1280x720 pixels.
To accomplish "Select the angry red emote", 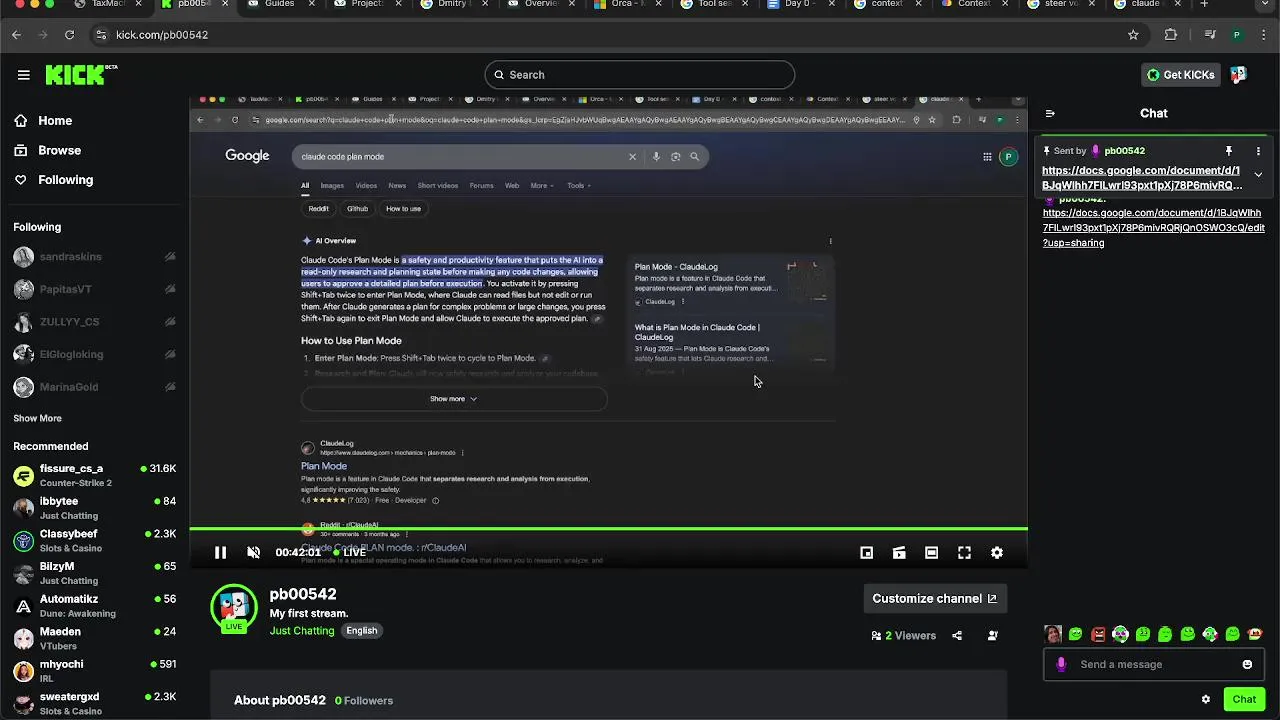I will click(x=1098, y=634).
